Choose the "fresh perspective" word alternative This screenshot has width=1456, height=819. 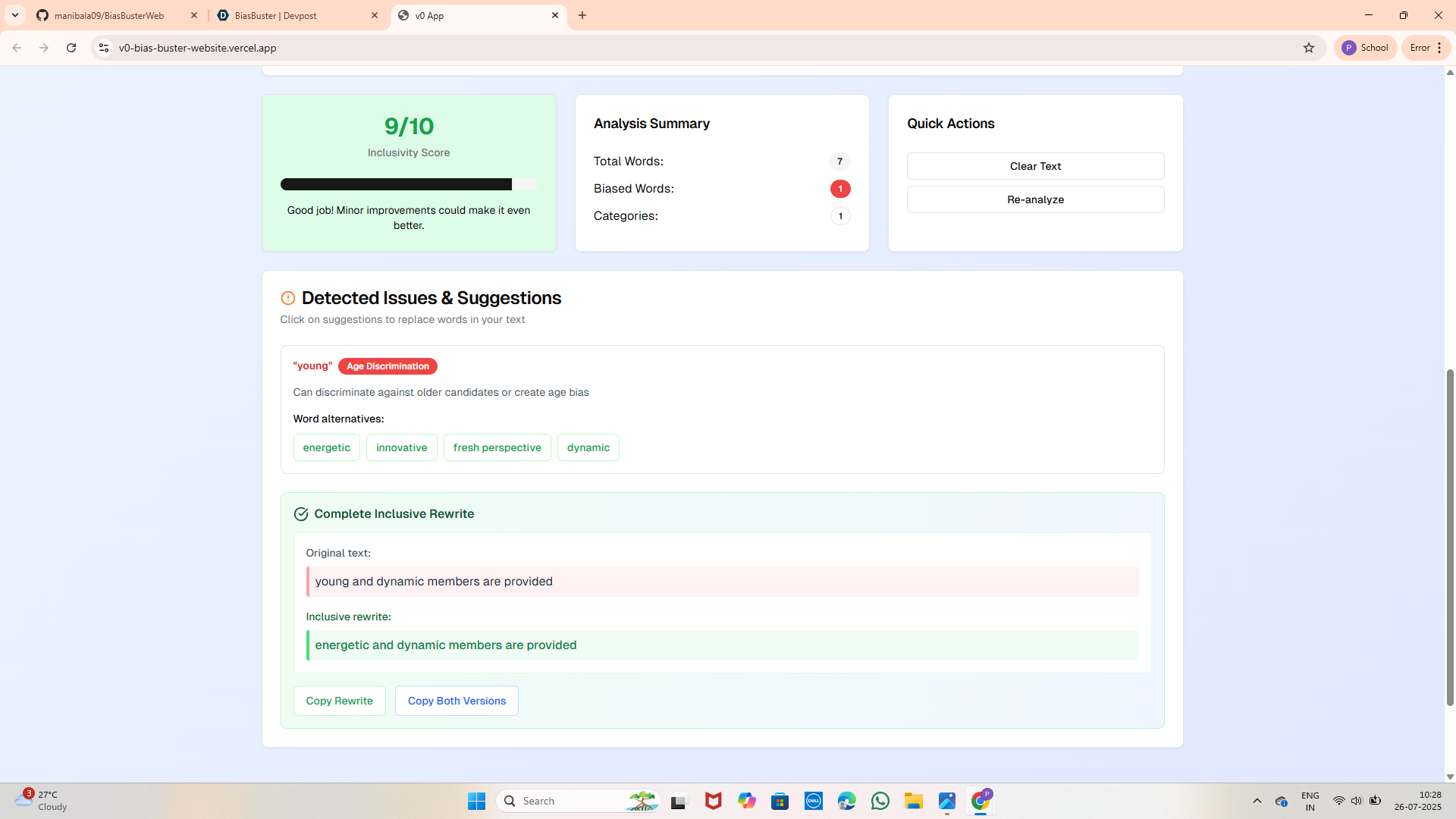coord(497,447)
